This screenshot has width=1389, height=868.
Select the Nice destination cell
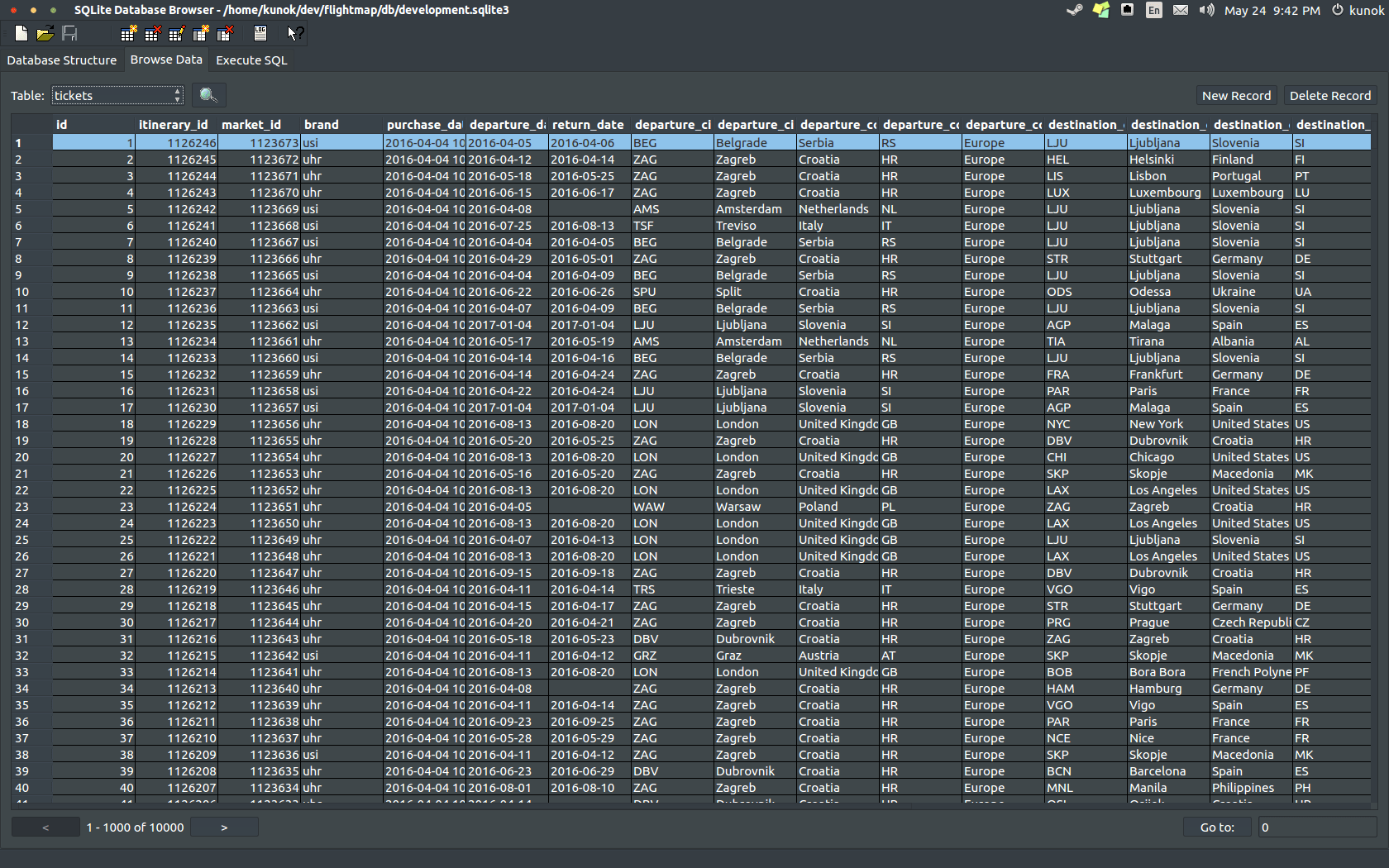tap(1169, 738)
